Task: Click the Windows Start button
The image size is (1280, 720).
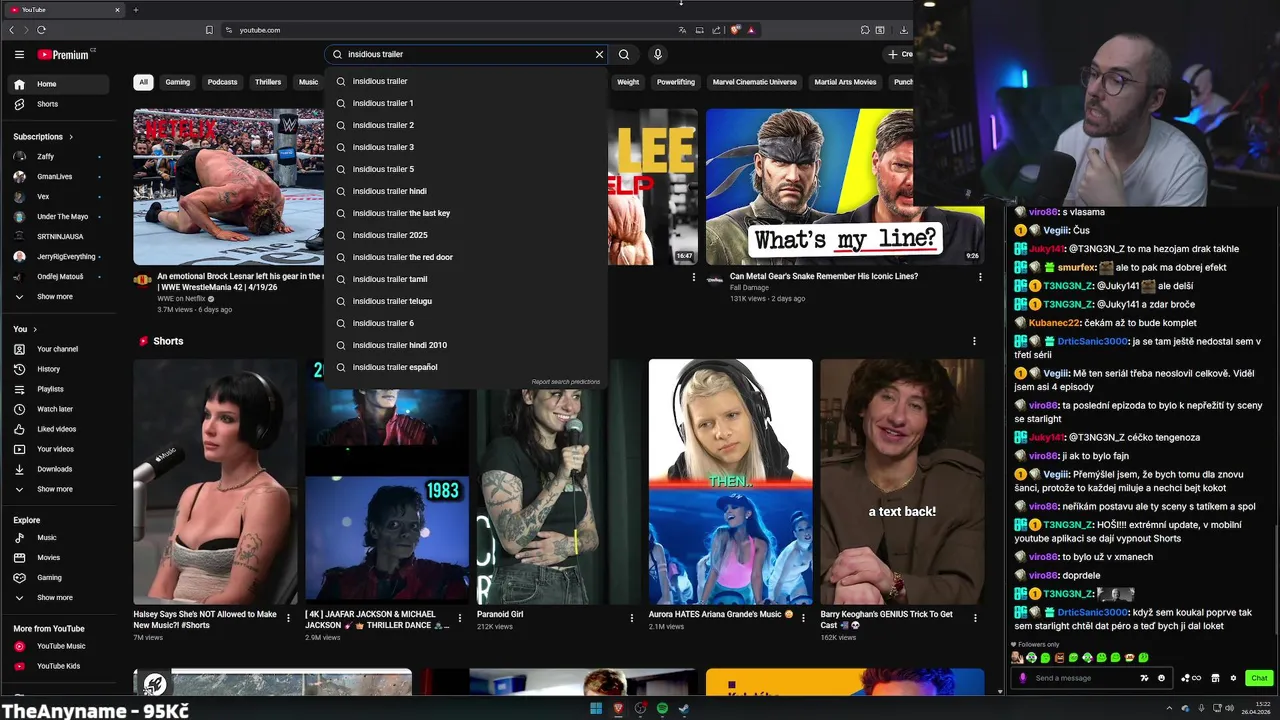Action: tap(596, 709)
